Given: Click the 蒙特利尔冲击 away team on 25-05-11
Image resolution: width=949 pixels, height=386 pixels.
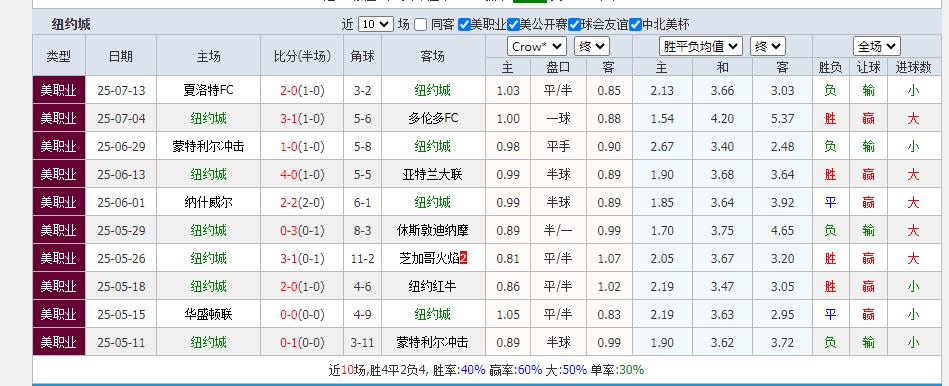Looking at the screenshot, I should 433,342.
